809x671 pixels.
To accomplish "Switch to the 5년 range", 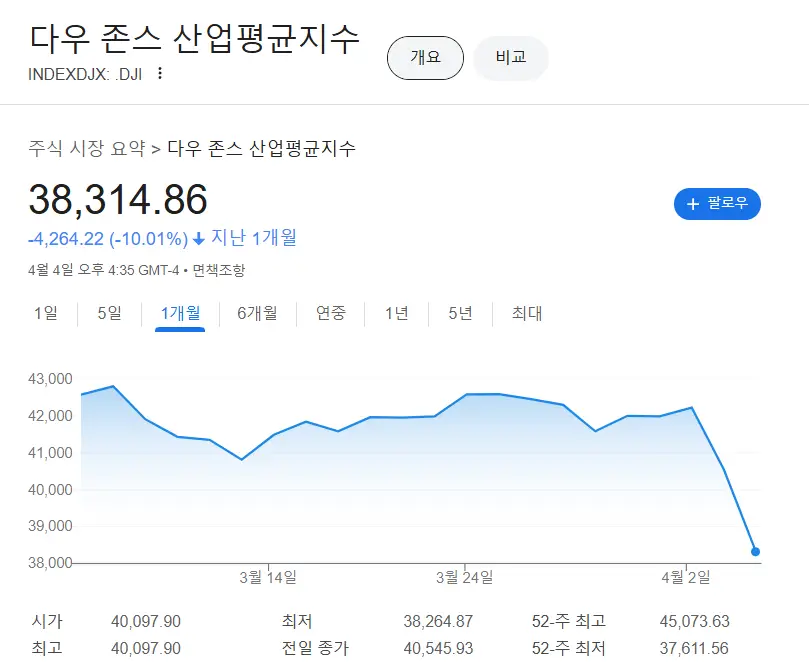I will click(460, 313).
